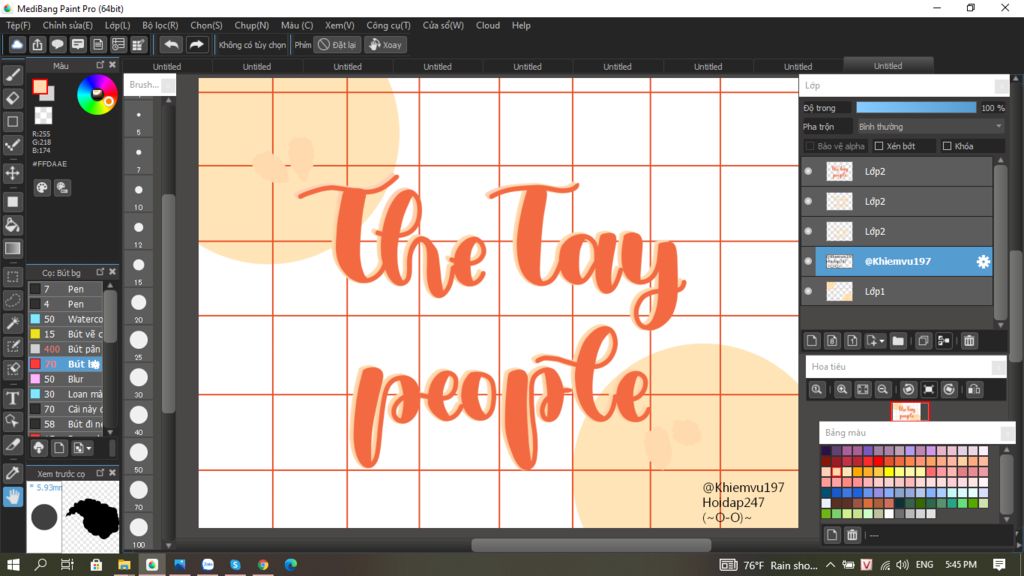
Task: Open Windows Start menu
Action: pos(13,564)
